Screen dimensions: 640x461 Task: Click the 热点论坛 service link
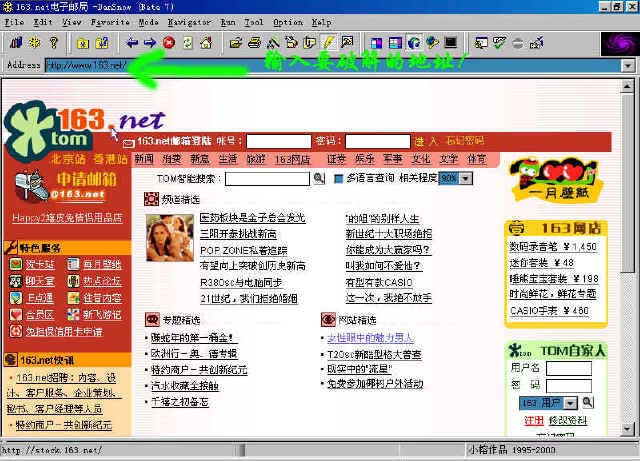click(x=102, y=281)
